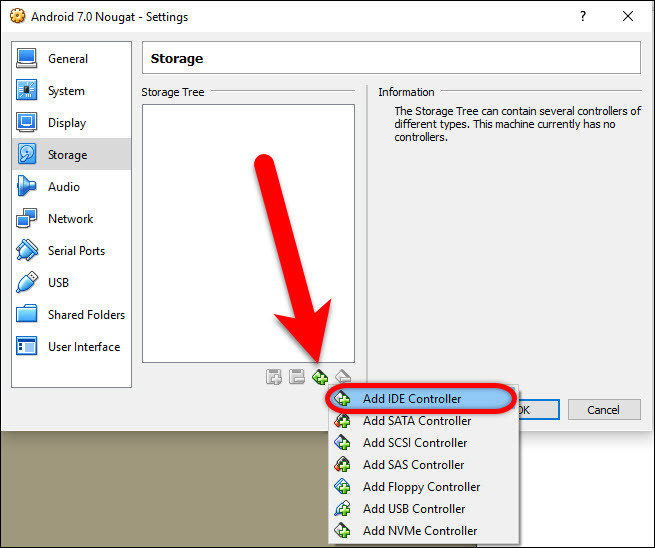Click the remove controller toolbar icon
This screenshot has width=655, height=548.
click(x=343, y=376)
